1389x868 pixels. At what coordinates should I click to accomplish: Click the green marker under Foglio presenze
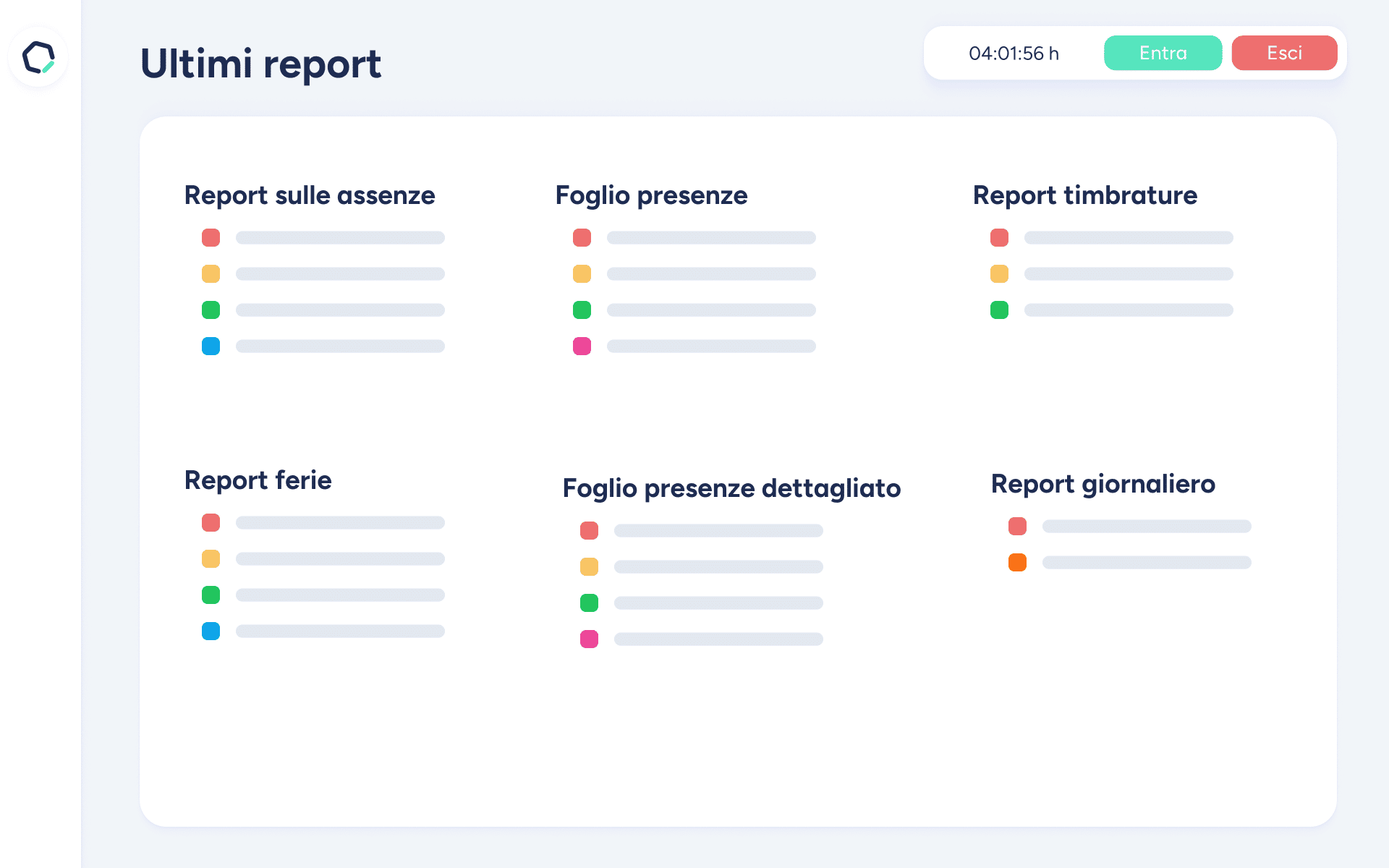582,310
